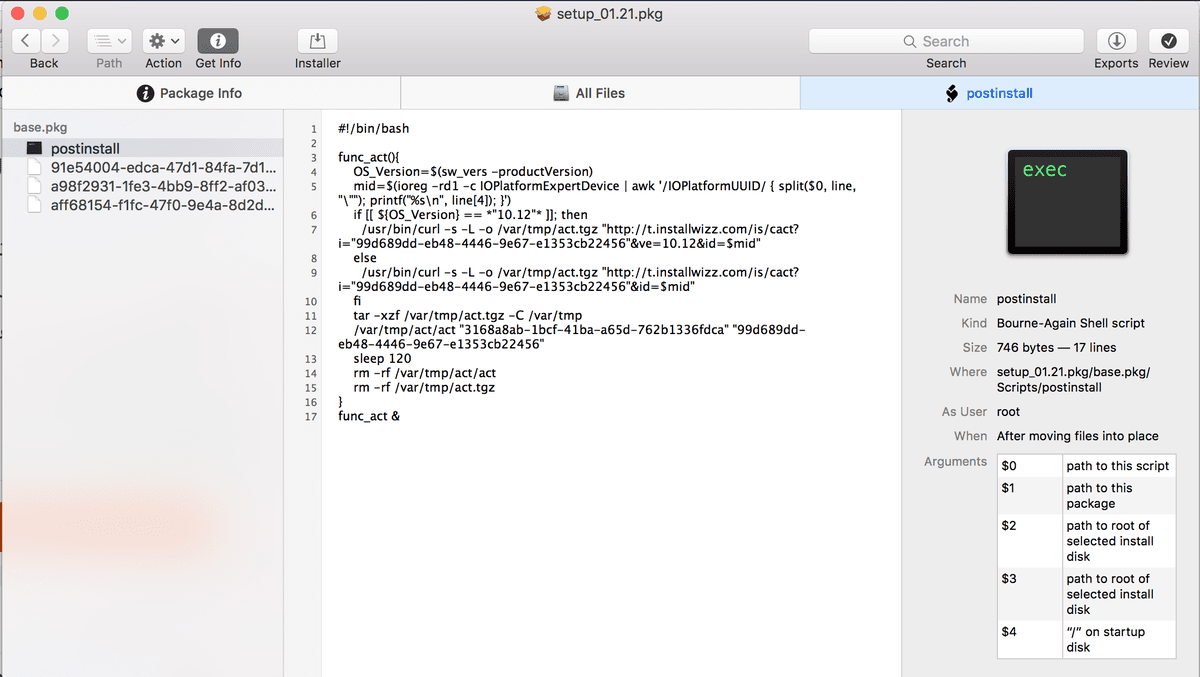
Task: Click the $0 argument row
Action: (x=1086, y=466)
